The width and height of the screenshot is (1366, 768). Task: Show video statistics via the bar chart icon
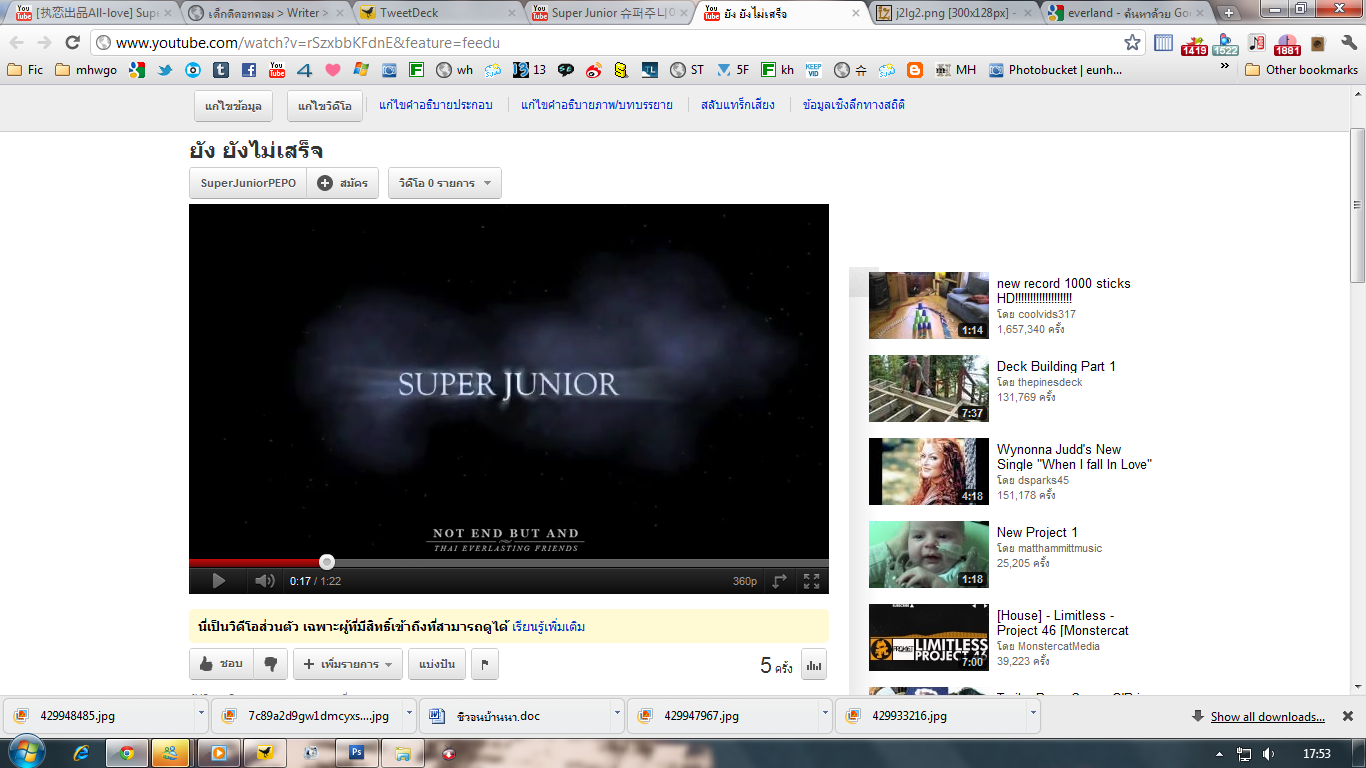point(814,664)
